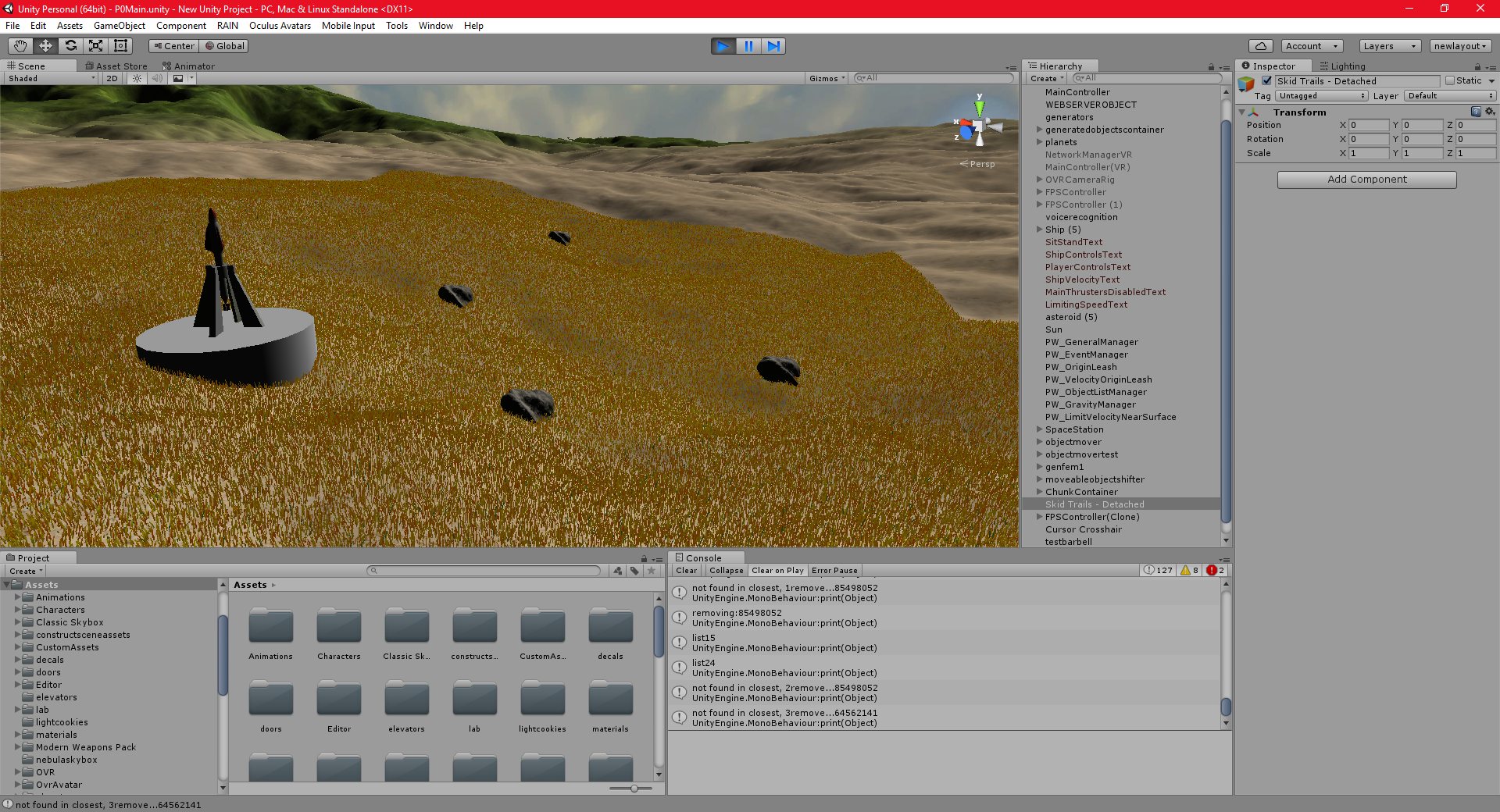Open the Component menu
The width and height of the screenshot is (1500, 812).
[x=180, y=26]
